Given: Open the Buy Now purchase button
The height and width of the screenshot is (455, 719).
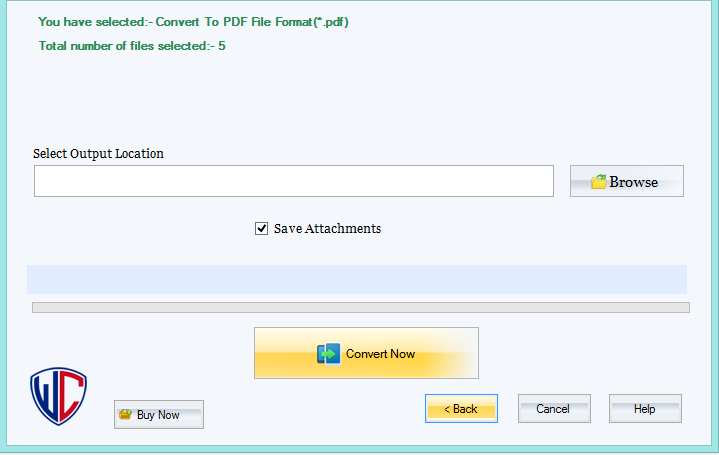Looking at the screenshot, I should click(x=159, y=414).
